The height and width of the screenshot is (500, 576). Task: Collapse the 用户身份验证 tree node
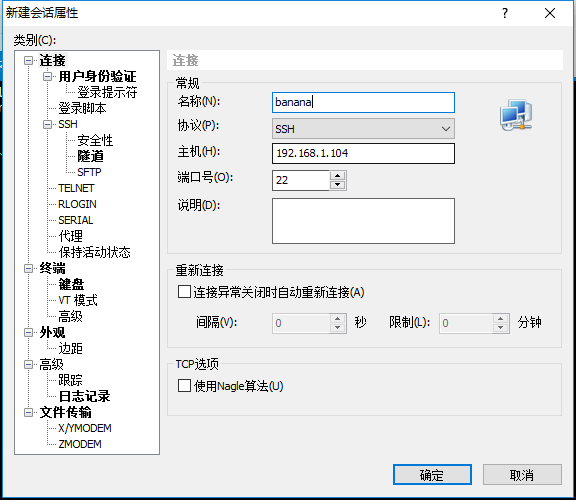coord(47,76)
